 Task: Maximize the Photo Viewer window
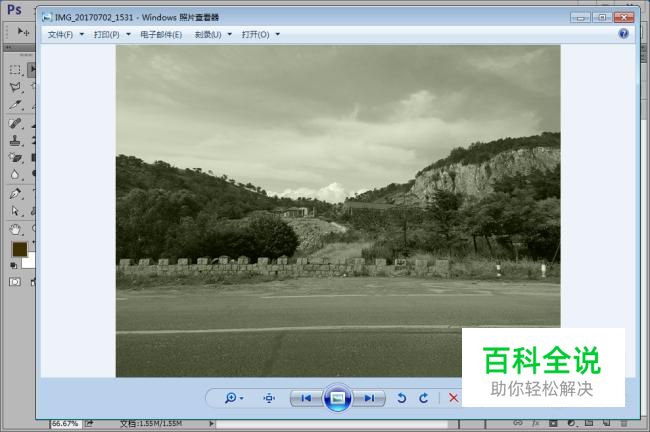coord(602,17)
